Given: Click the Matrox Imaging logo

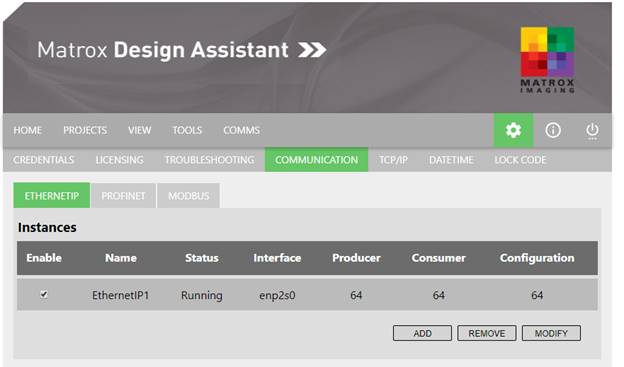Looking at the screenshot, I should (548, 60).
